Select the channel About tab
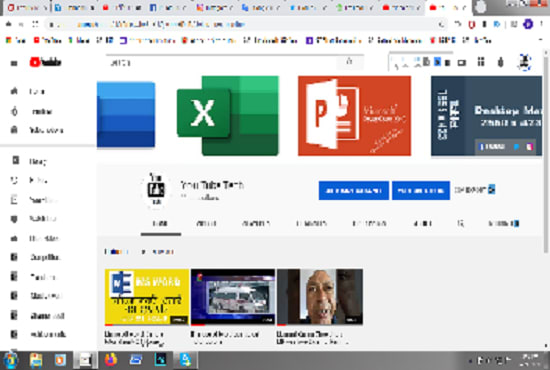Viewport: 550px width, 370px height. click(x=423, y=224)
